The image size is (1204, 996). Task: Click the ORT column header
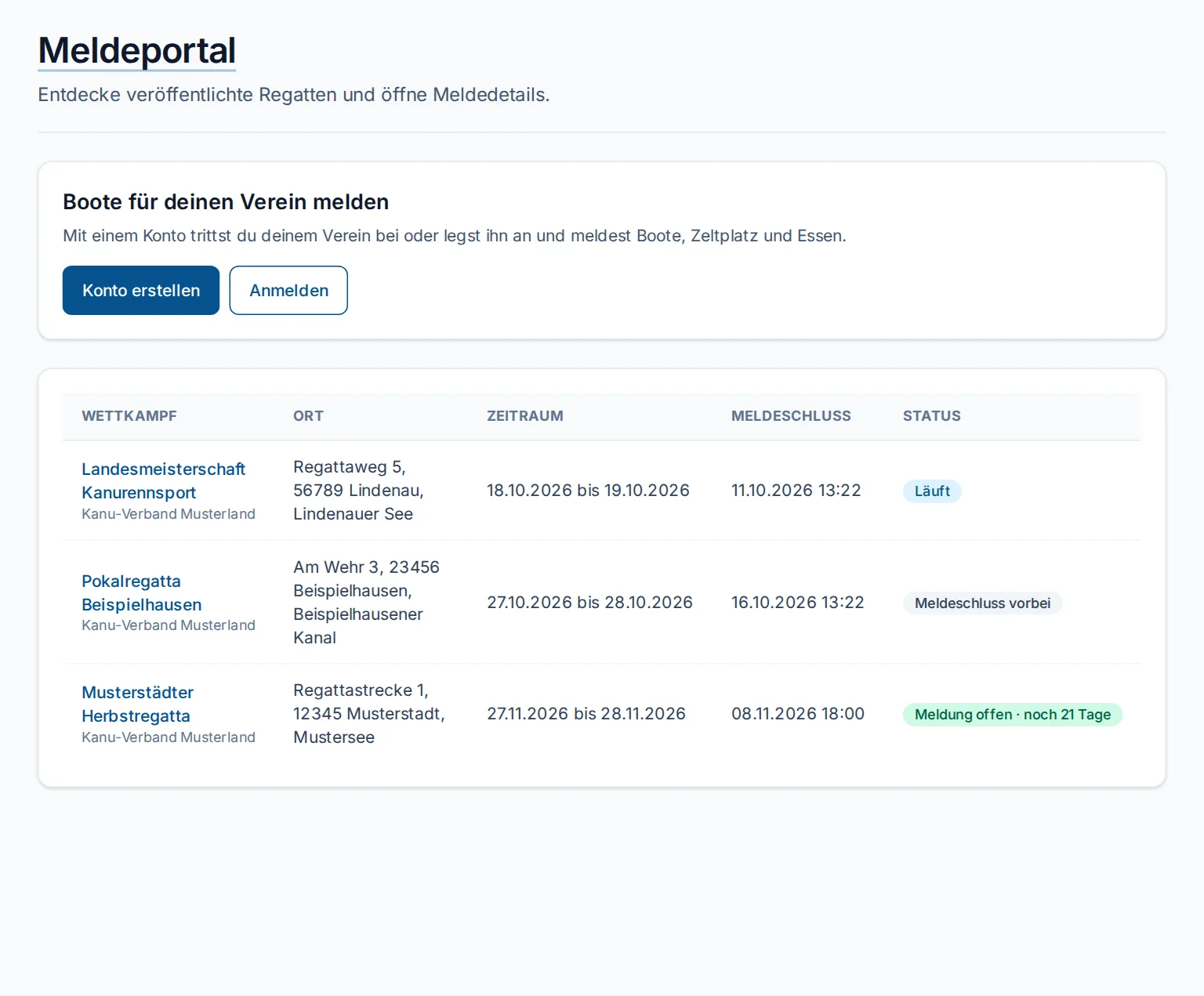[x=308, y=416]
